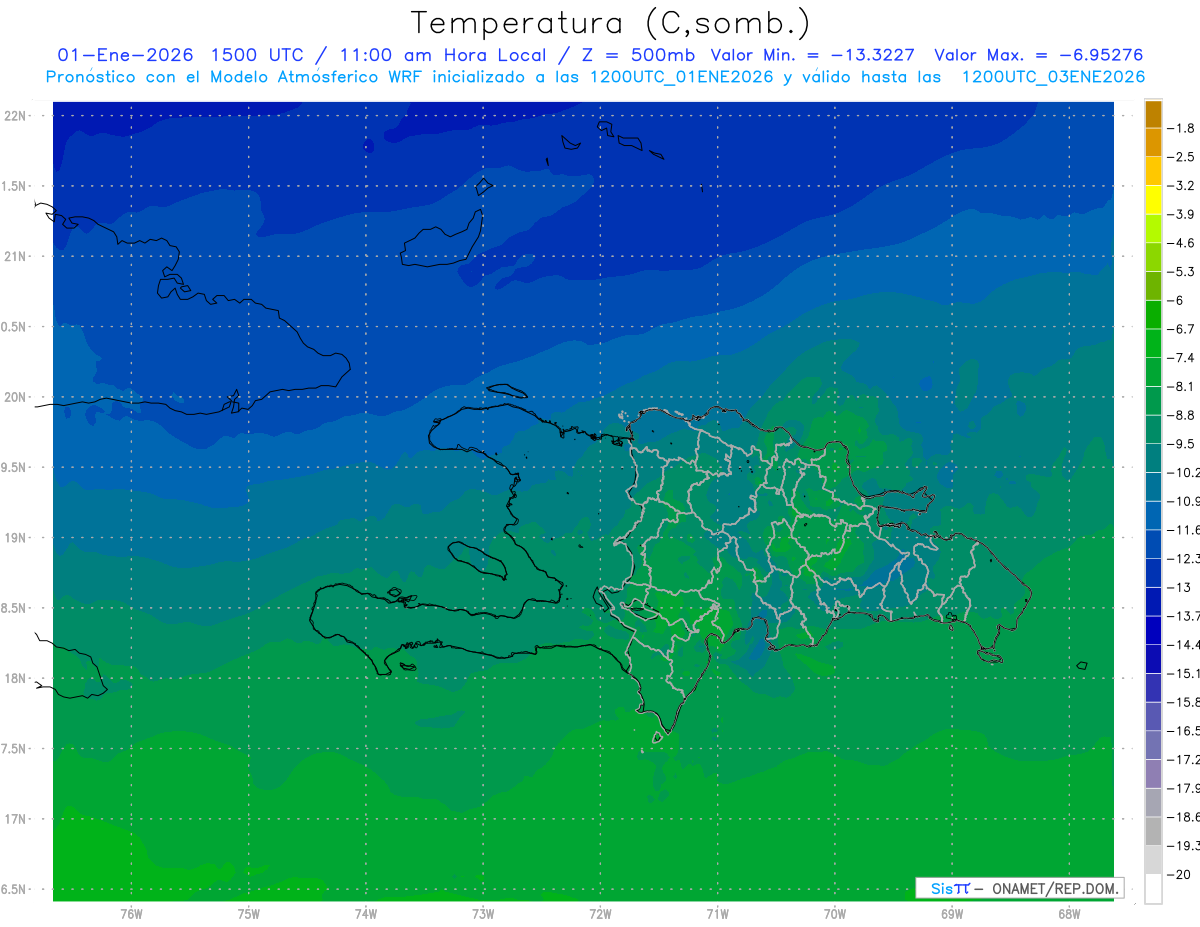The image size is (1200, 927).
Task: Click the "69W" longitude label
Action: 952,914
